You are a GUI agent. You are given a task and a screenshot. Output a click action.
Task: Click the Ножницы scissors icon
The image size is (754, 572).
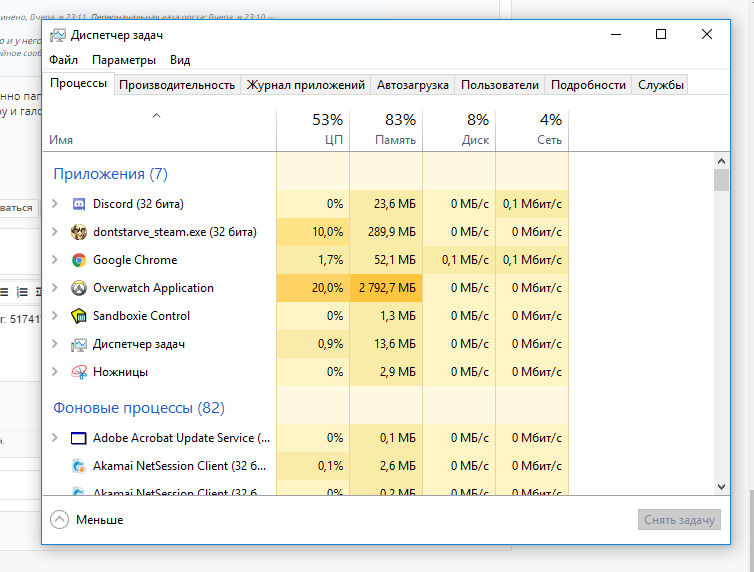(x=79, y=372)
